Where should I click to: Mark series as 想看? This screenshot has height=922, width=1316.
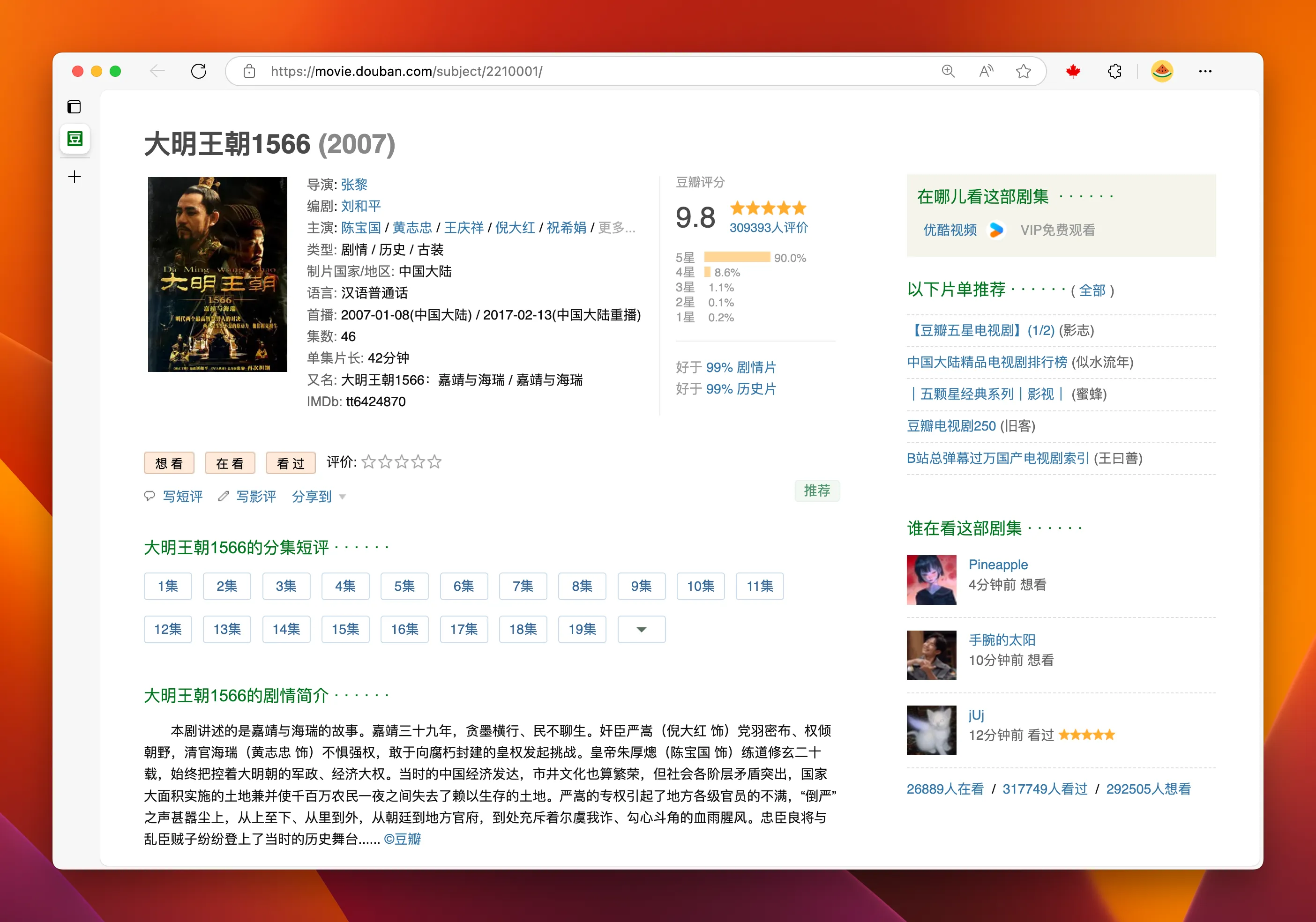(169, 463)
